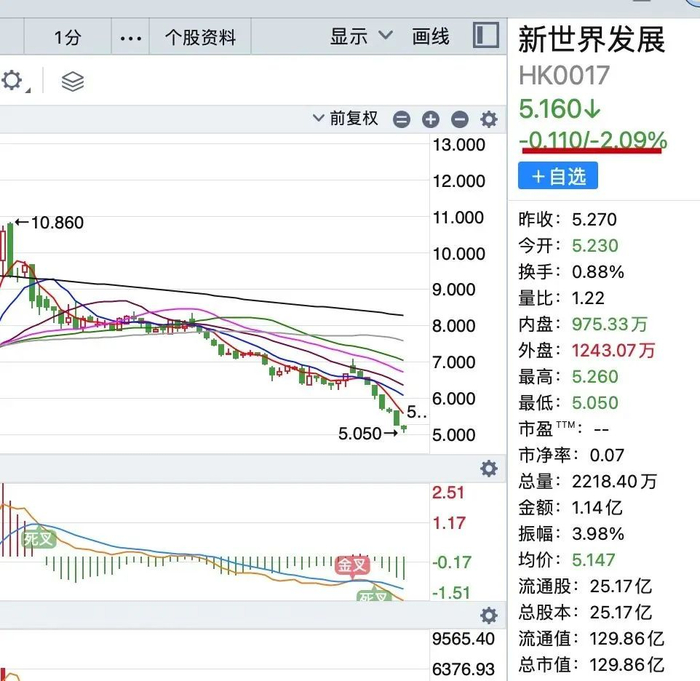
Task: Click the equals-sign reset zoom icon
Action: tap(401, 119)
